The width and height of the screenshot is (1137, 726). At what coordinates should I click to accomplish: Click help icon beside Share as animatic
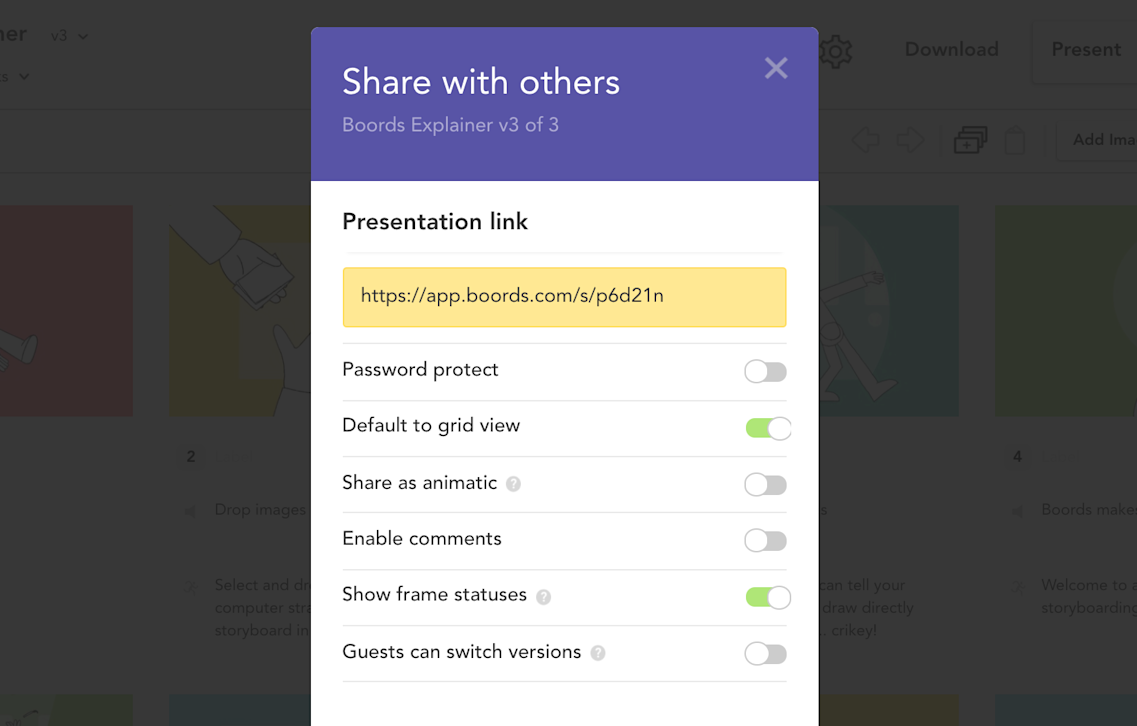coord(513,484)
